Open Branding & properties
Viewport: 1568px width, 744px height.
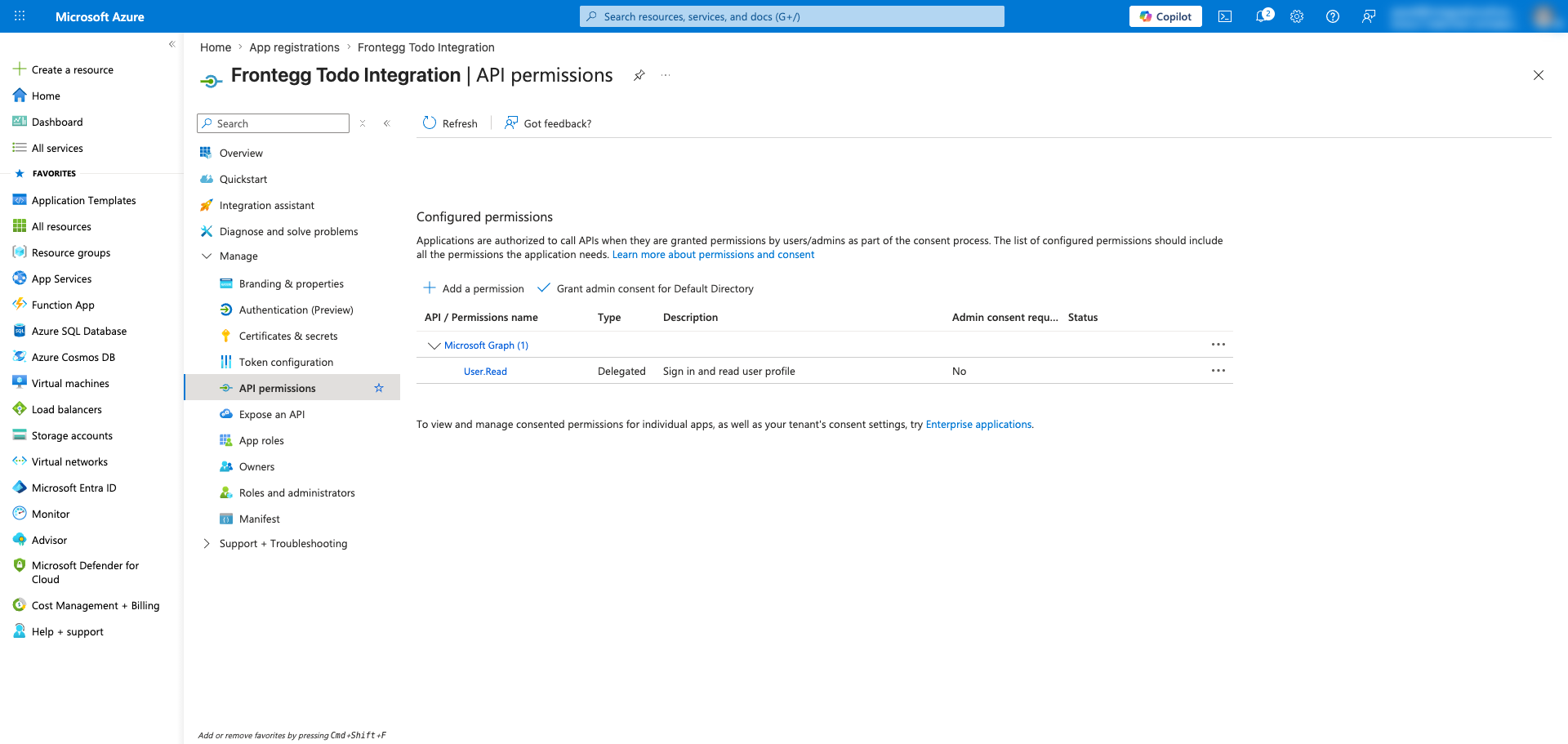[x=292, y=283]
